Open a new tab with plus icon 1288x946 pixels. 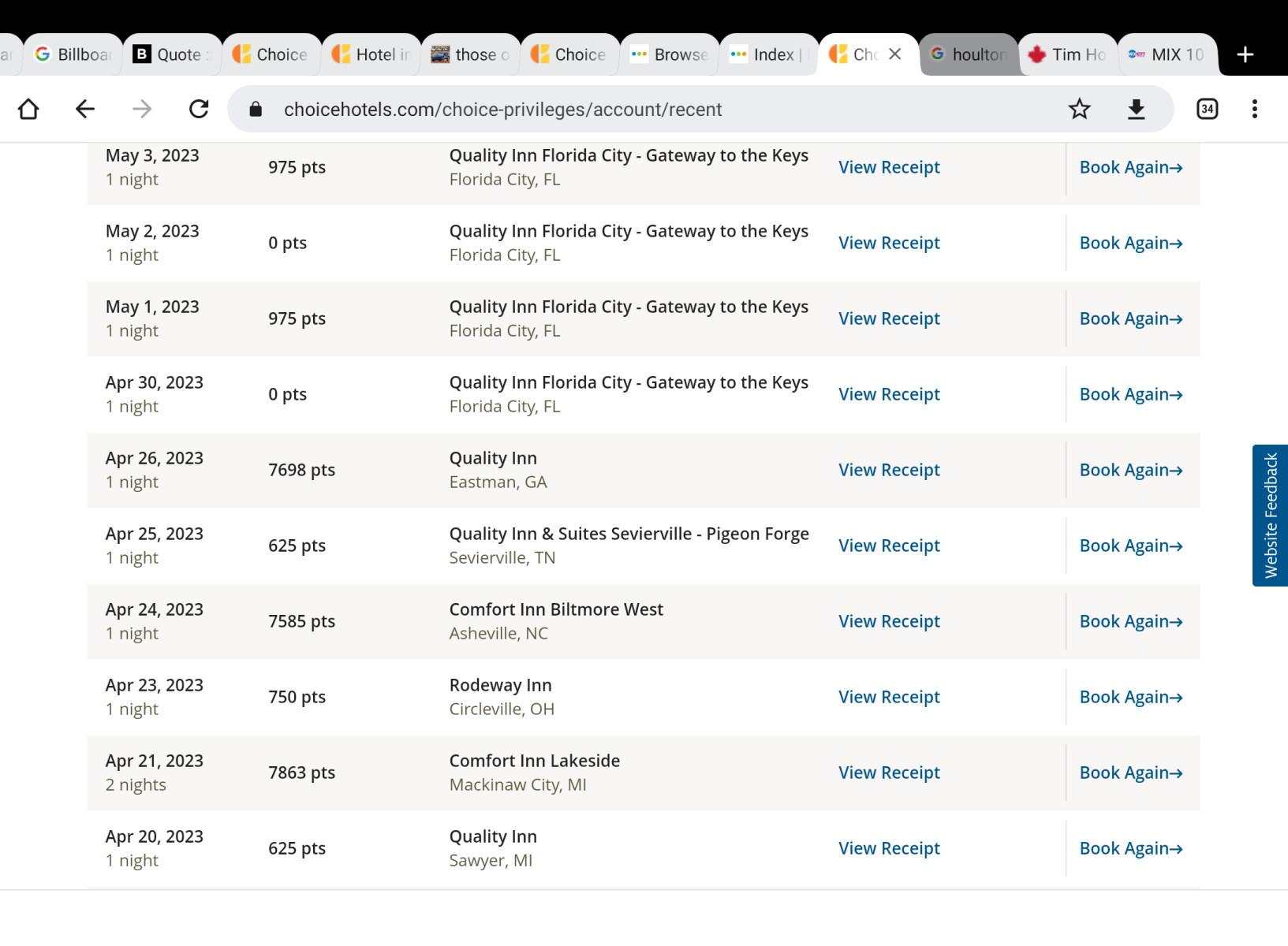pos(1245,54)
